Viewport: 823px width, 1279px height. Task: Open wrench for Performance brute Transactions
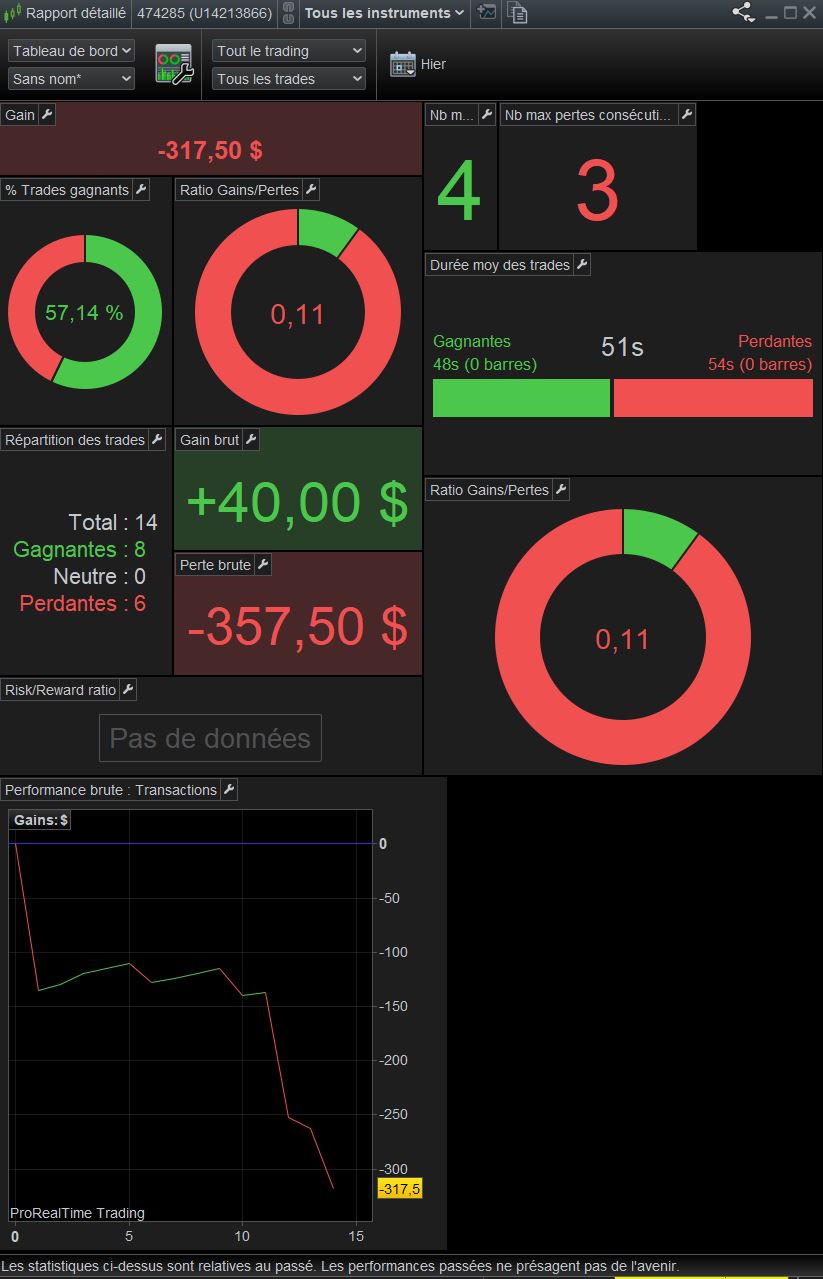(229, 790)
